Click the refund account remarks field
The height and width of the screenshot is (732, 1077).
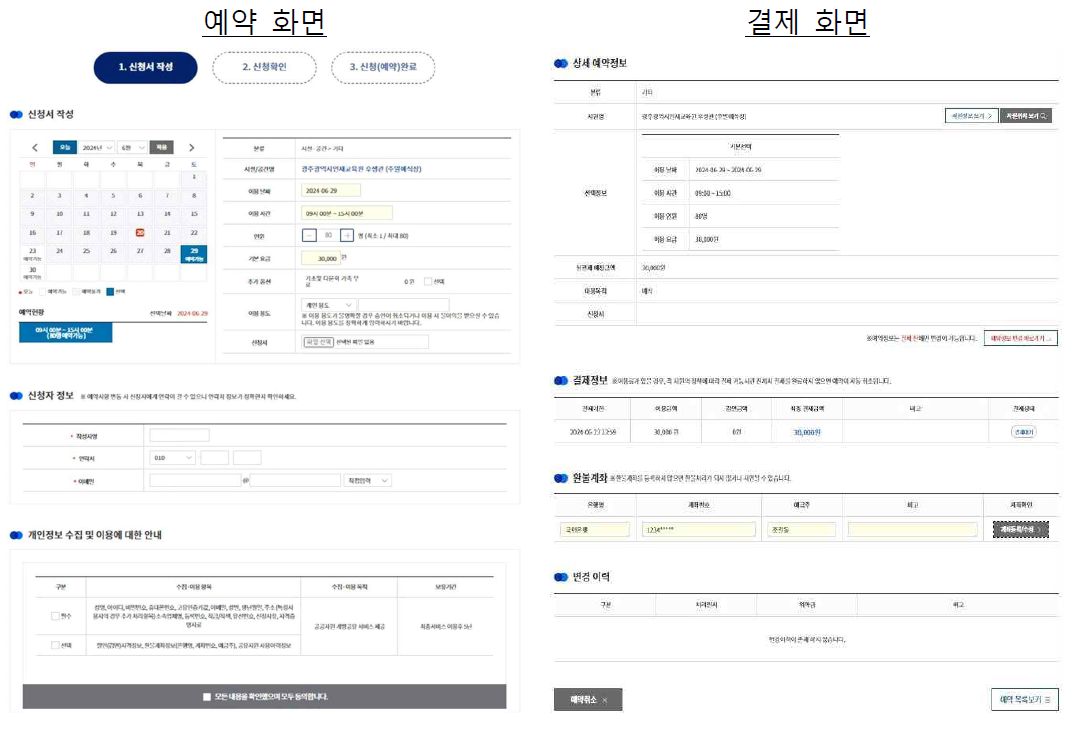912,529
